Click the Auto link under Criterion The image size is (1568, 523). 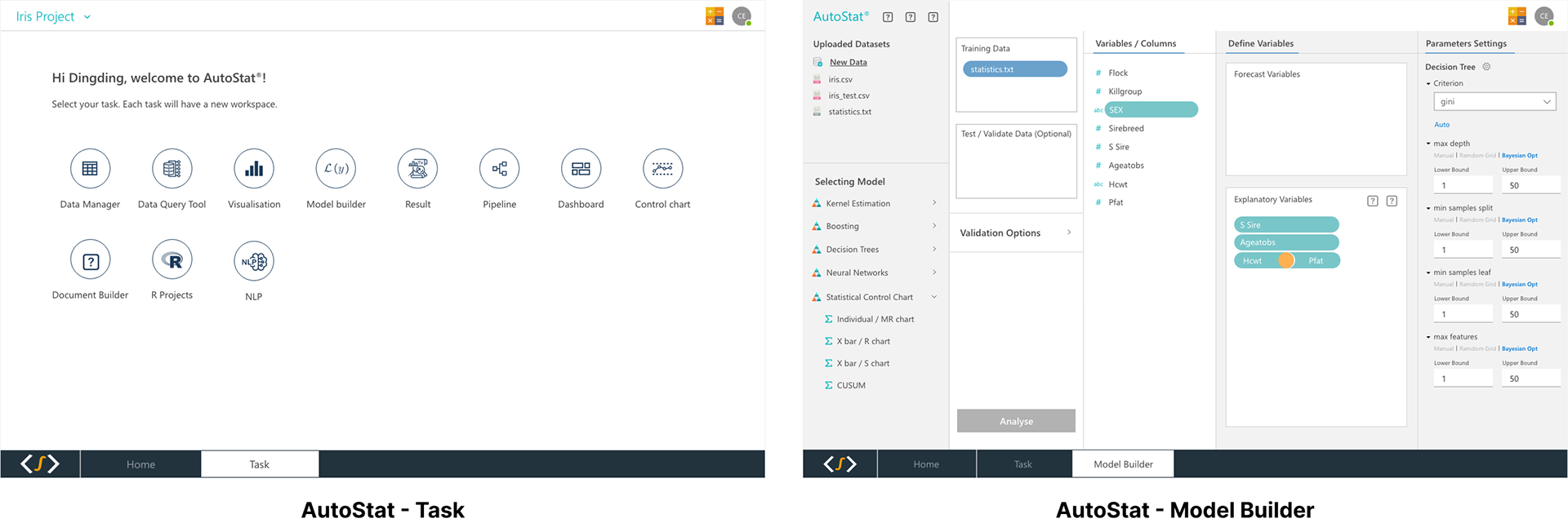[1442, 125]
